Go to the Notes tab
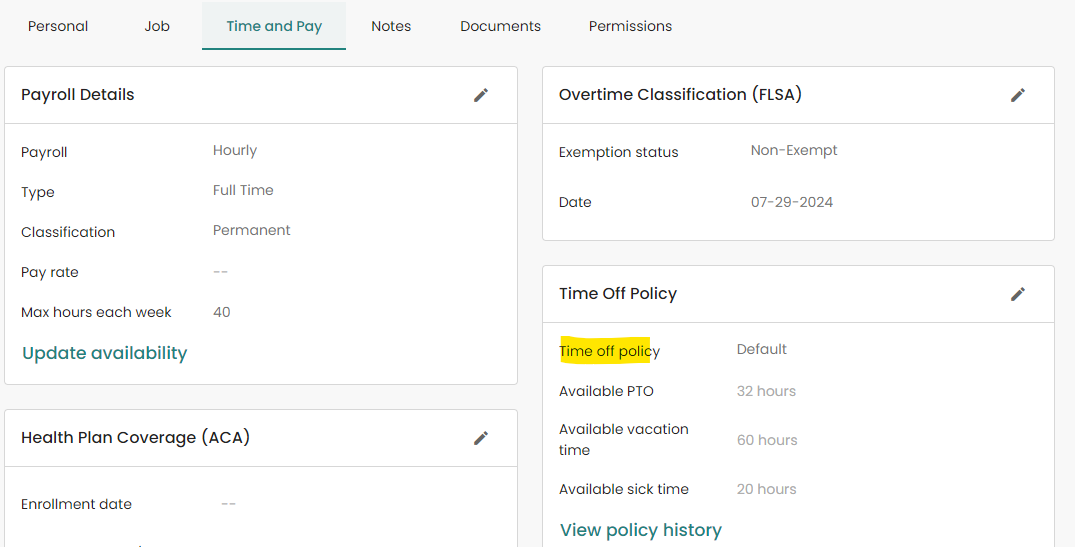 pos(391,26)
